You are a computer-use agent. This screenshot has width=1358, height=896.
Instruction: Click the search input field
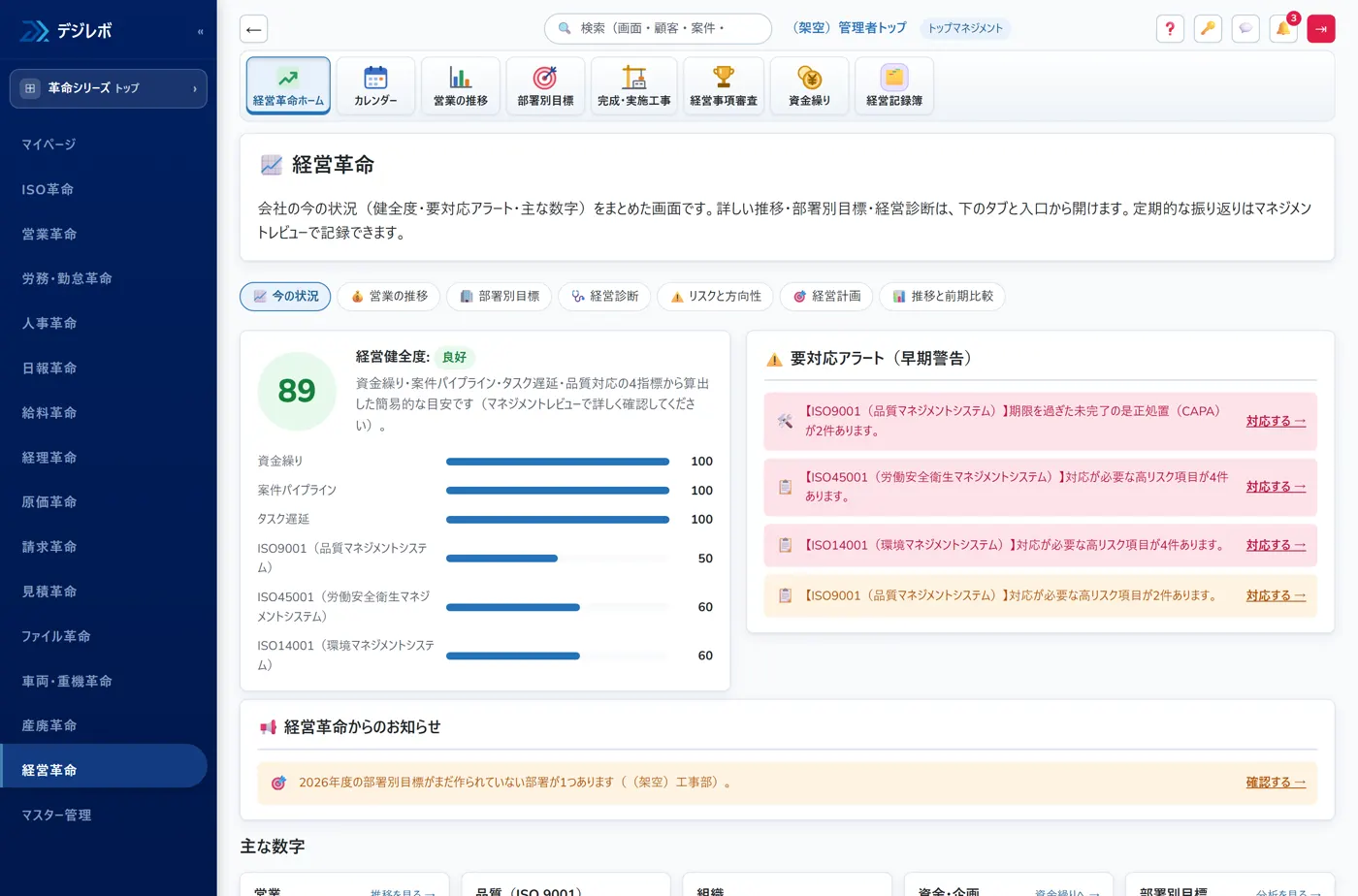(x=658, y=29)
